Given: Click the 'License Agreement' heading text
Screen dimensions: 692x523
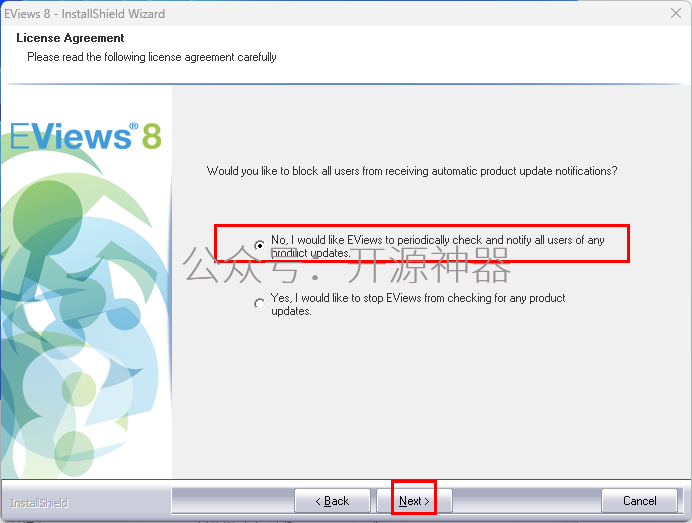Looking at the screenshot, I should coord(70,38).
